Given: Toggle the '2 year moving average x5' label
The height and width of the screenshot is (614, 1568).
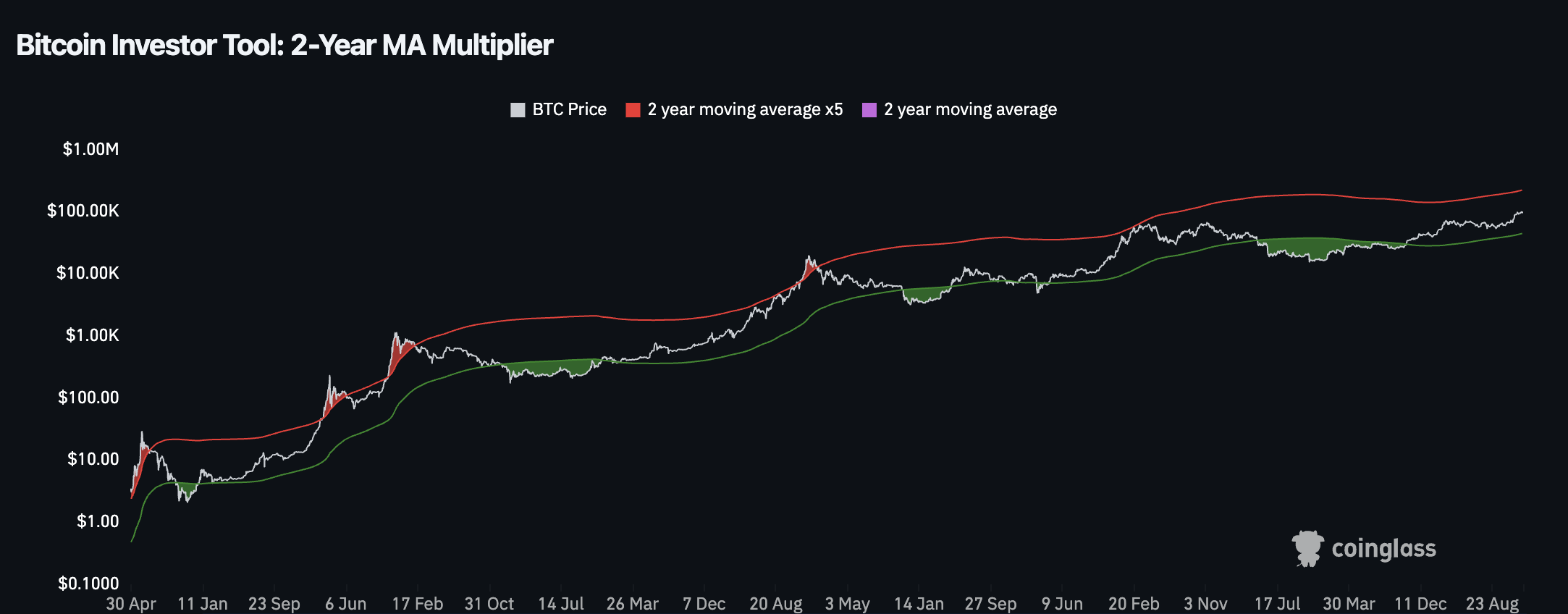Looking at the screenshot, I should click(x=745, y=110).
